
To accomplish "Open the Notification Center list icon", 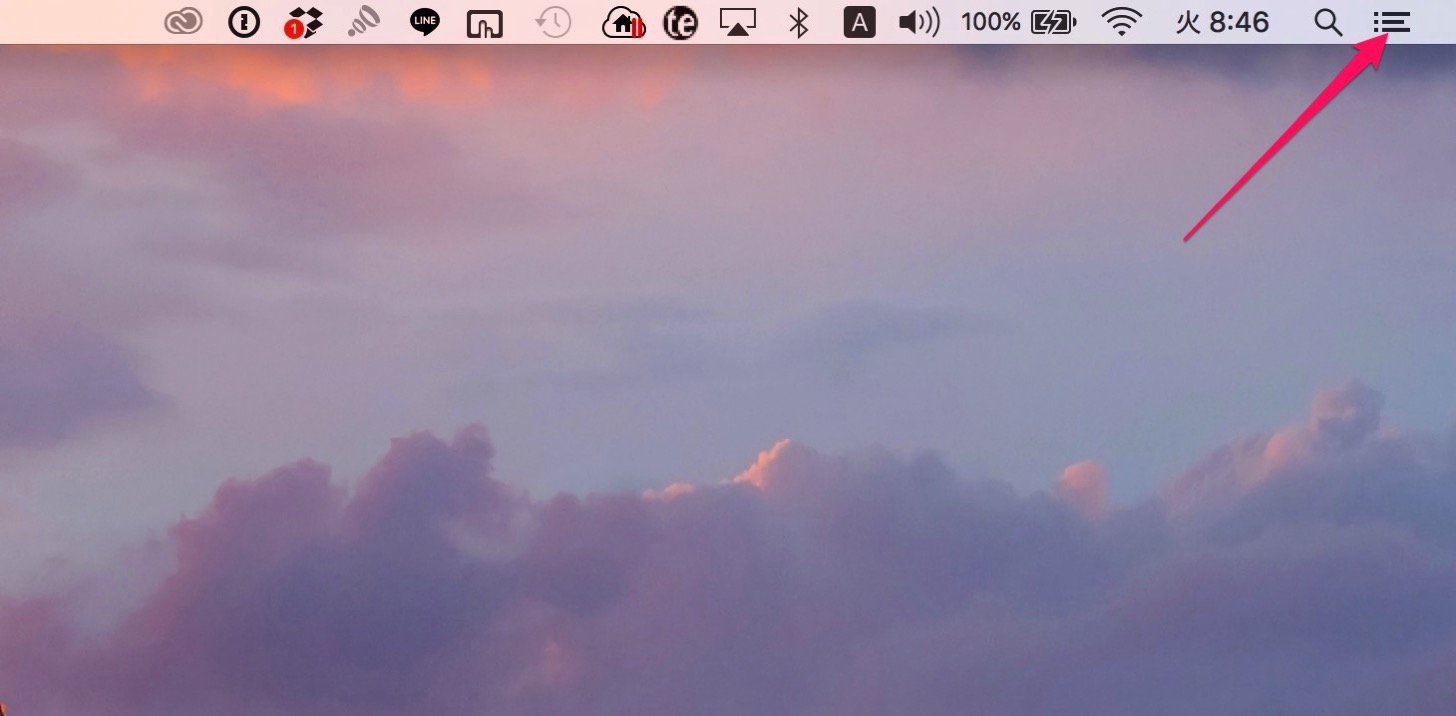I will click(1391, 22).
